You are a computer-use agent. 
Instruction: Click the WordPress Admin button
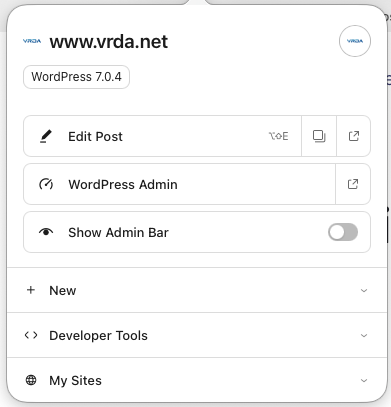point(179,184)
